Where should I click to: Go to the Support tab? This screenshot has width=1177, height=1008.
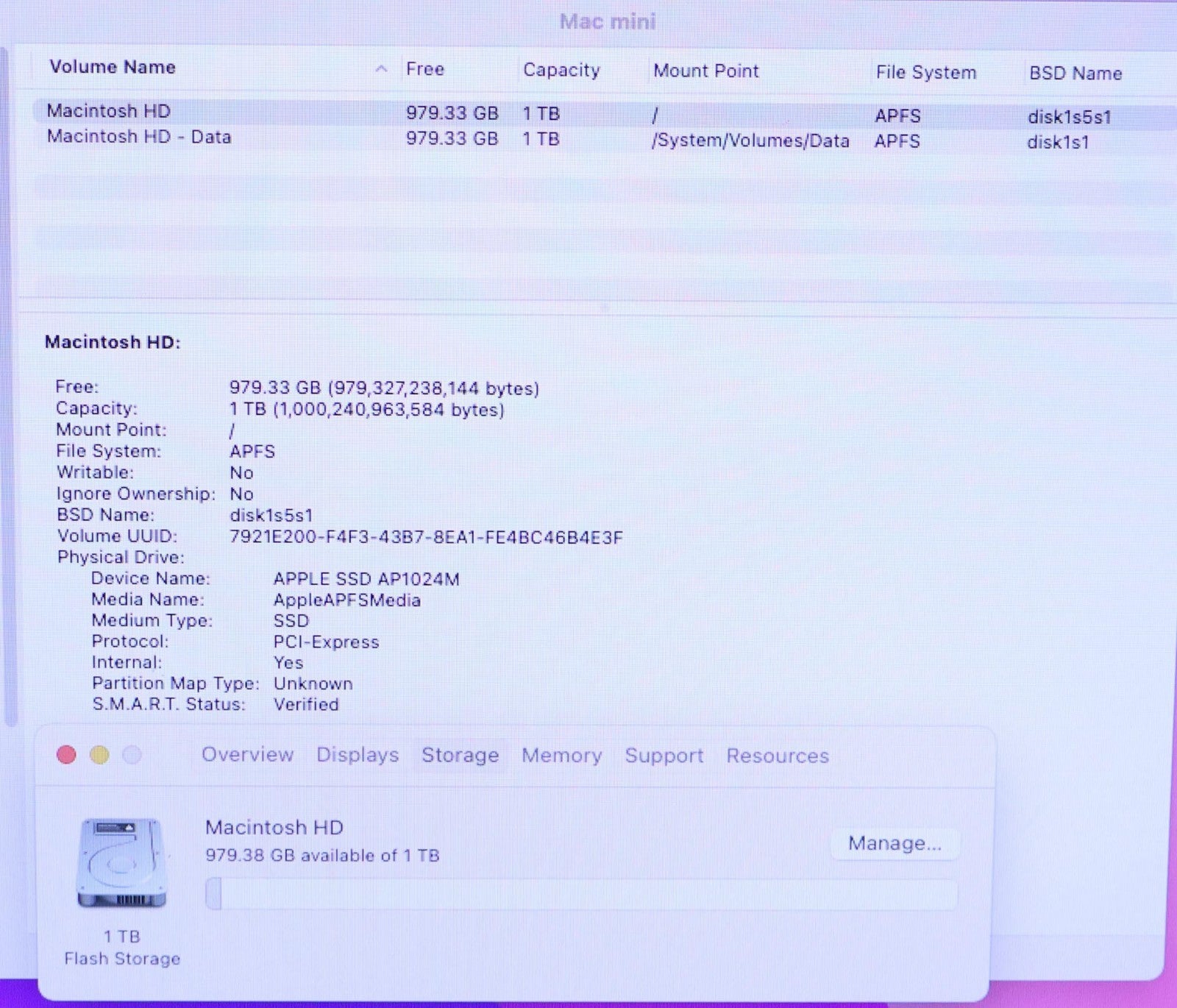coord(664,756)
